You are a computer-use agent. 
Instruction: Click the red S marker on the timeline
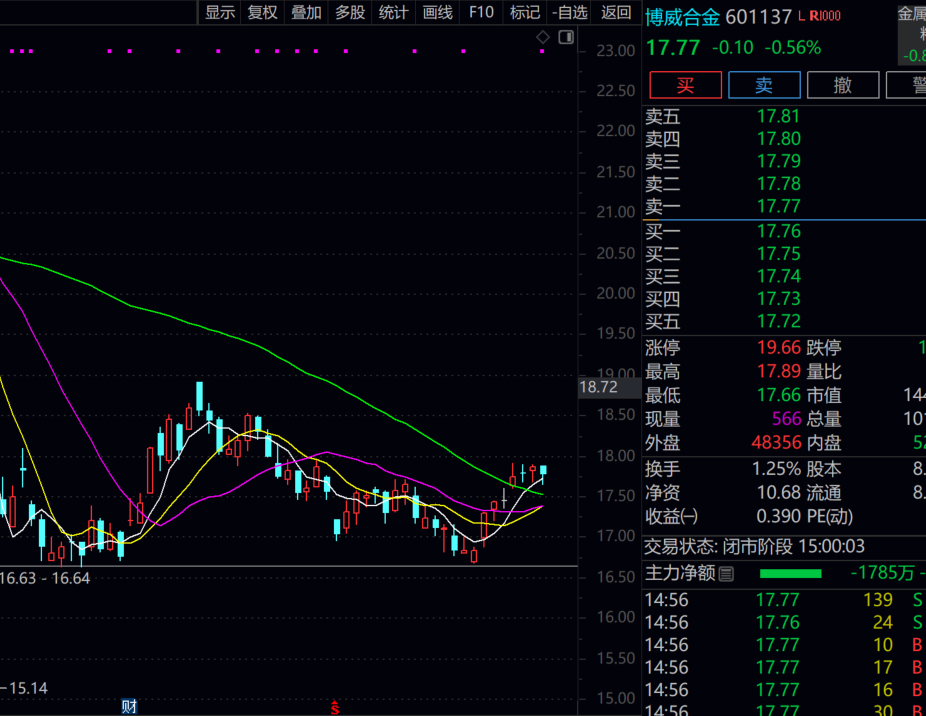pyautogui.click(x=335, y=707)
